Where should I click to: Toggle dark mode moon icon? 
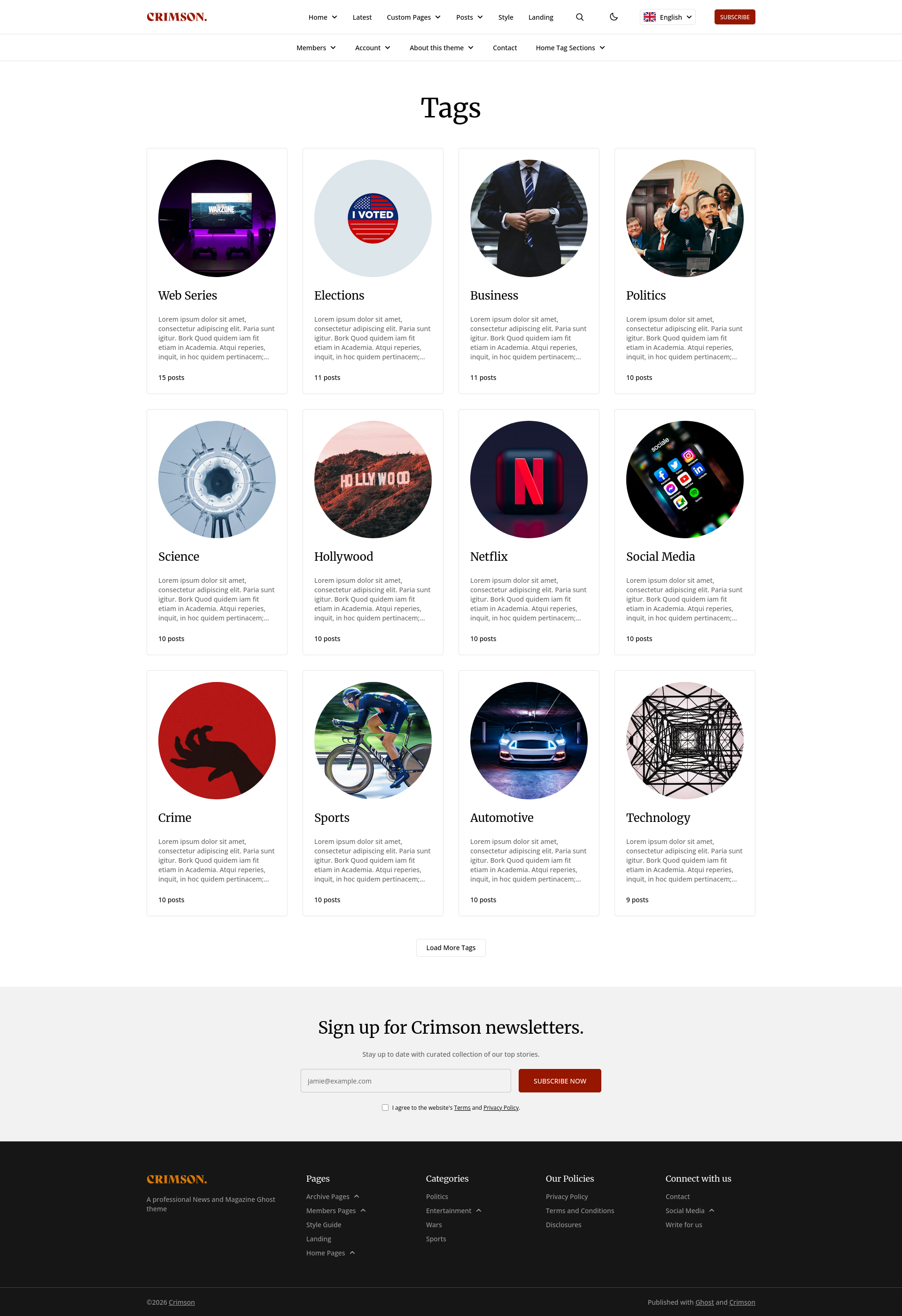pyautogui.click(x=614, y=17)
